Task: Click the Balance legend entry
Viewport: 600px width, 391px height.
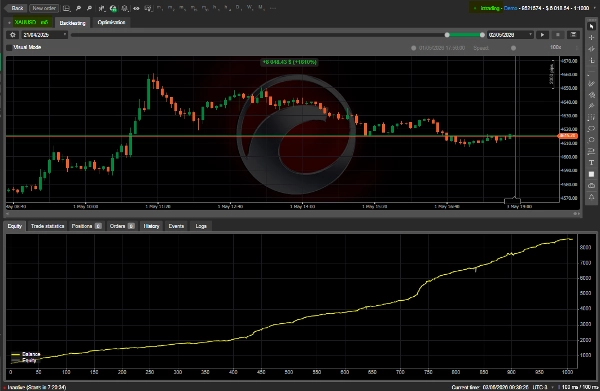Action: (26, 354)
